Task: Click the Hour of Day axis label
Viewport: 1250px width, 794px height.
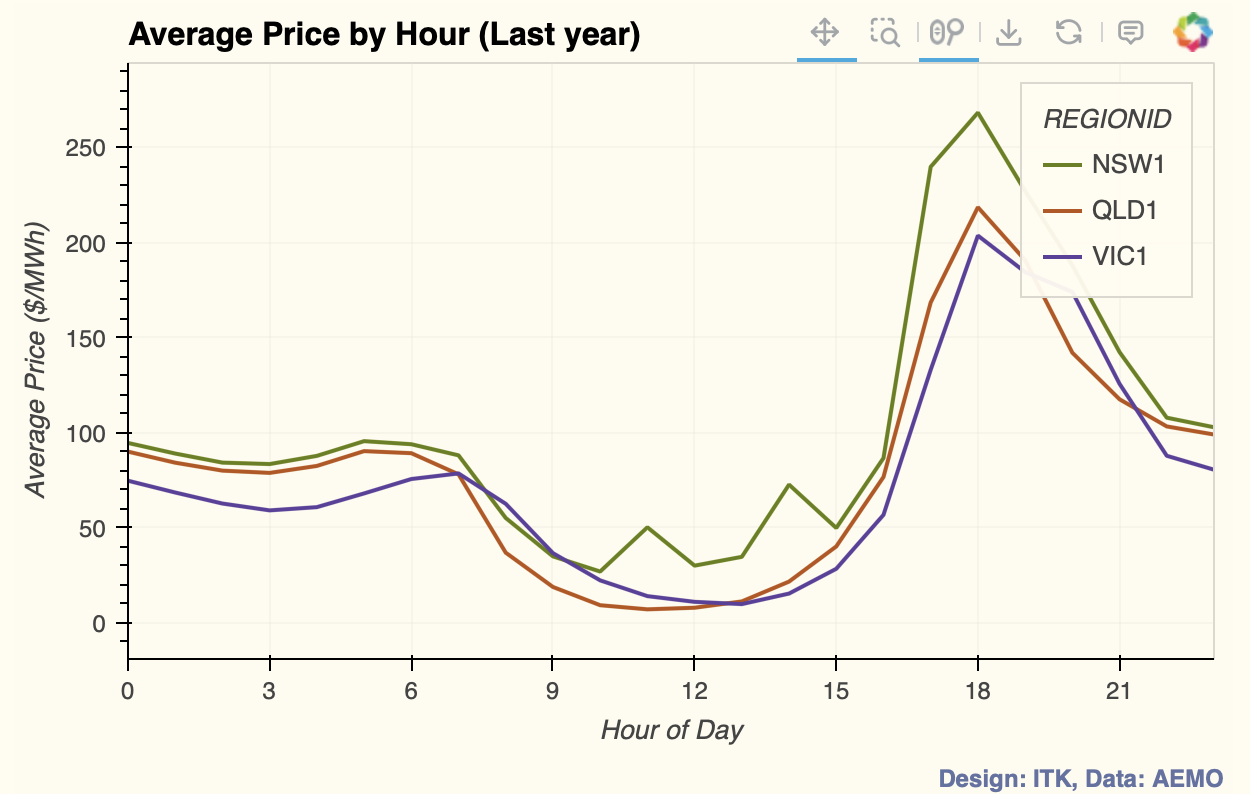Action: click(672, 730)
